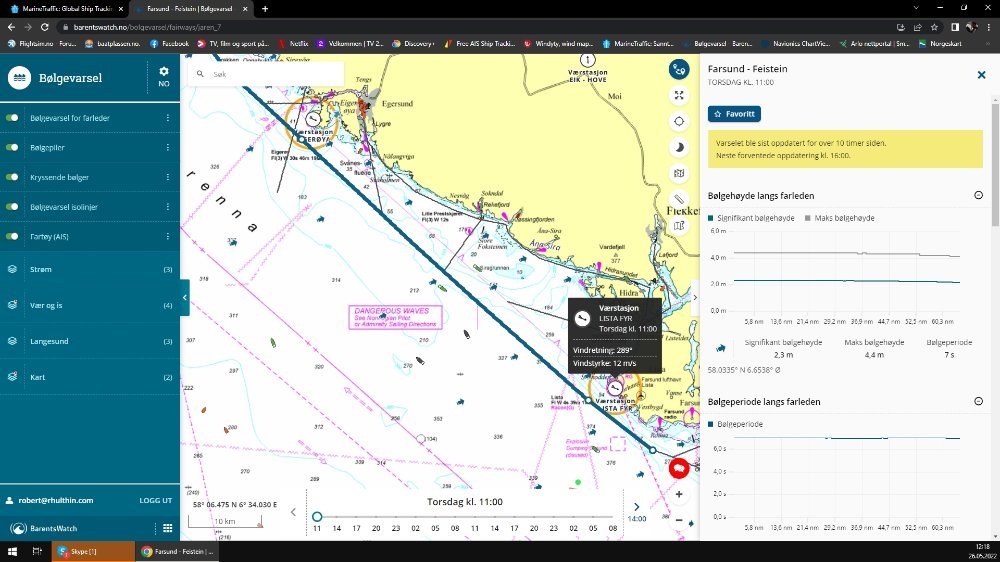The image size is (1000, 562).
Task: Switch to night mode moon icon
Action: 679,147
